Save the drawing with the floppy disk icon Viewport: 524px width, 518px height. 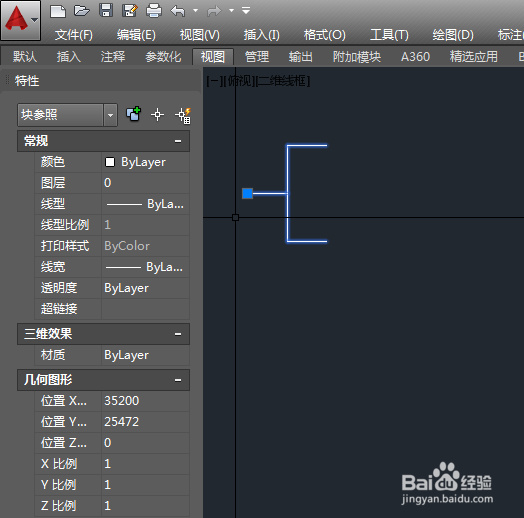tap(106, 10)
